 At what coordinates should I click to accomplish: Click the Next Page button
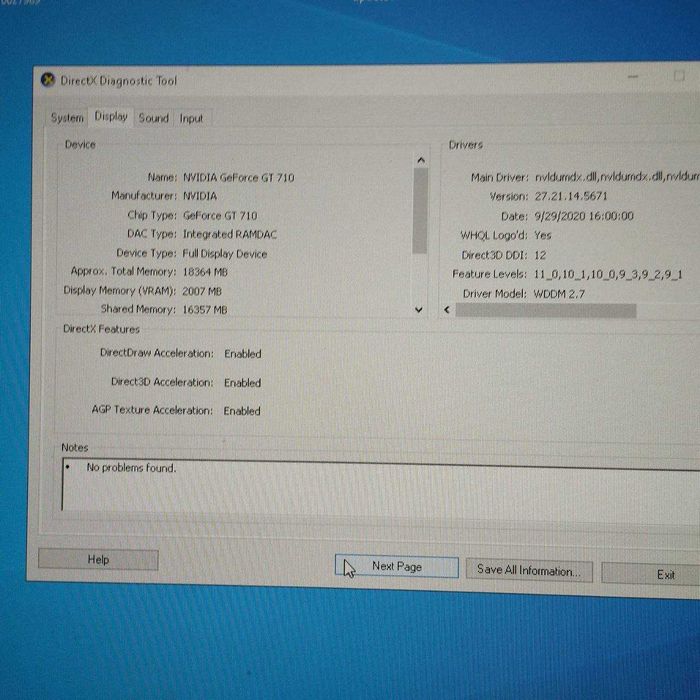[x=396, y=566]
